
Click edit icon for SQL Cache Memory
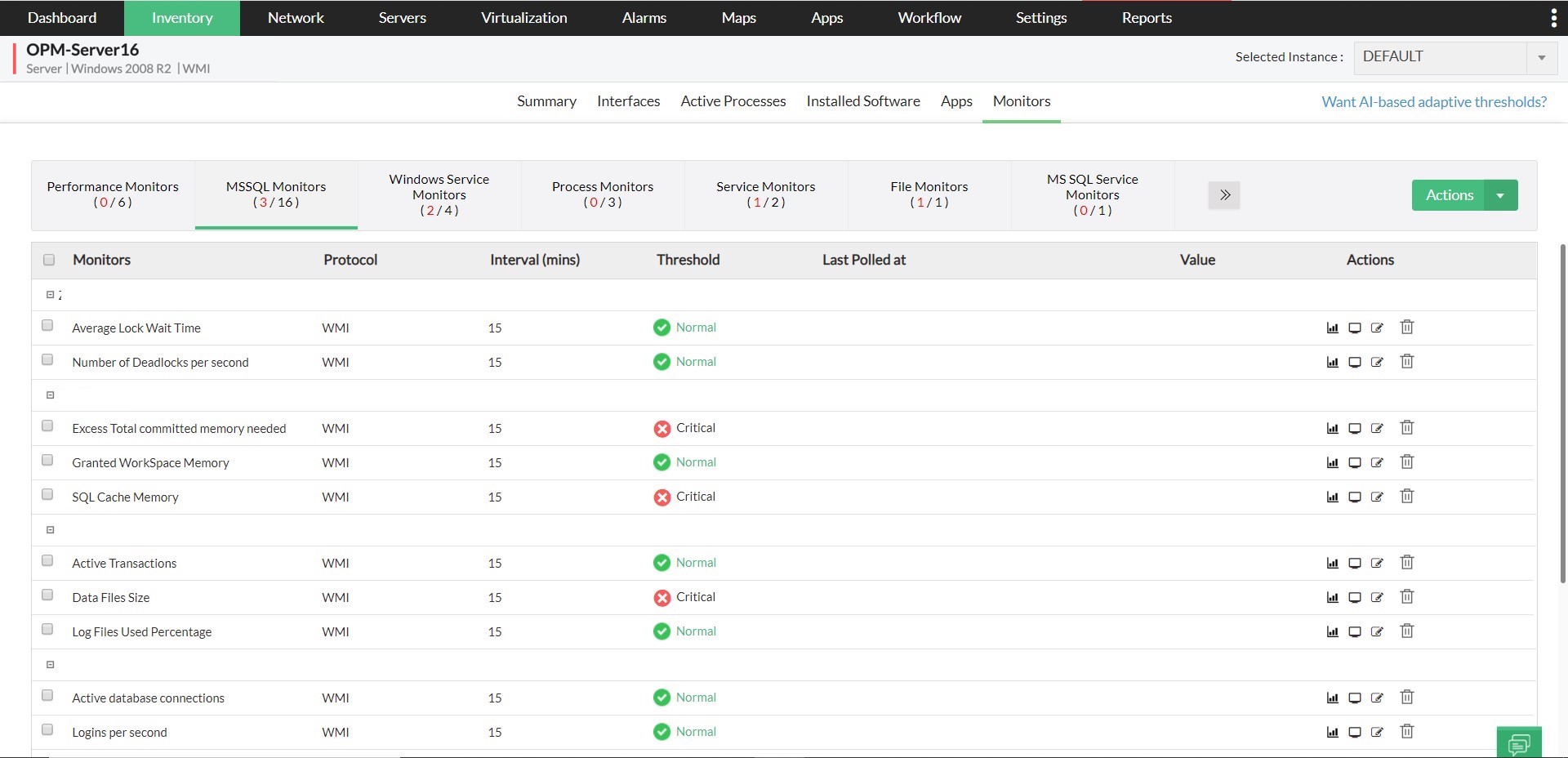coord(1377,497)
